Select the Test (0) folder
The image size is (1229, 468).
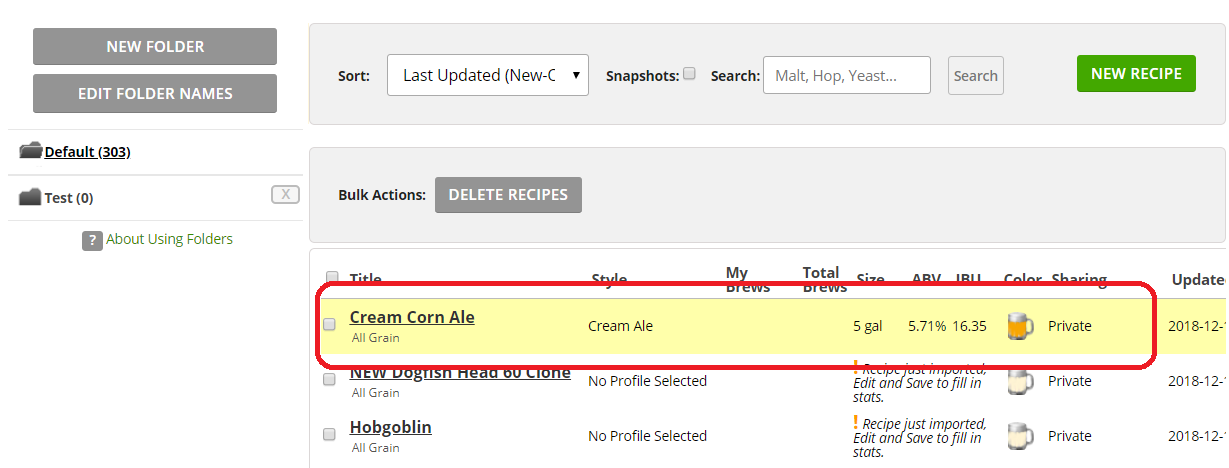(69, 198)
